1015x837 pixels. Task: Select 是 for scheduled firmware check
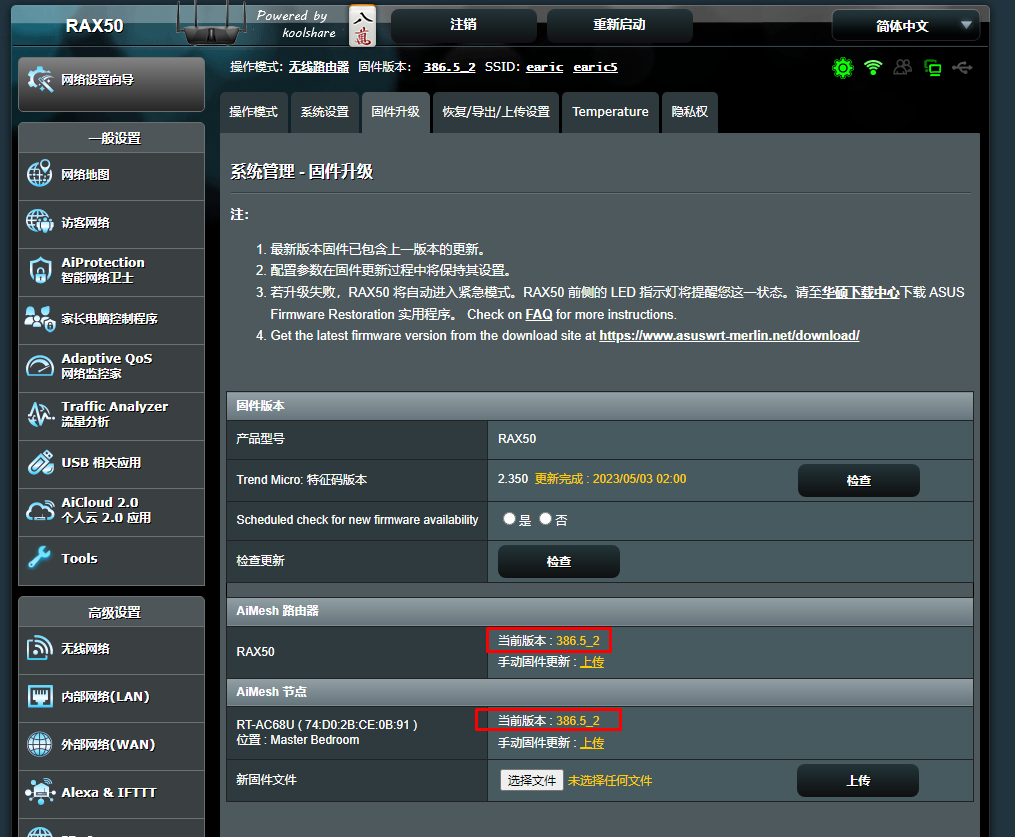(509, 518)
